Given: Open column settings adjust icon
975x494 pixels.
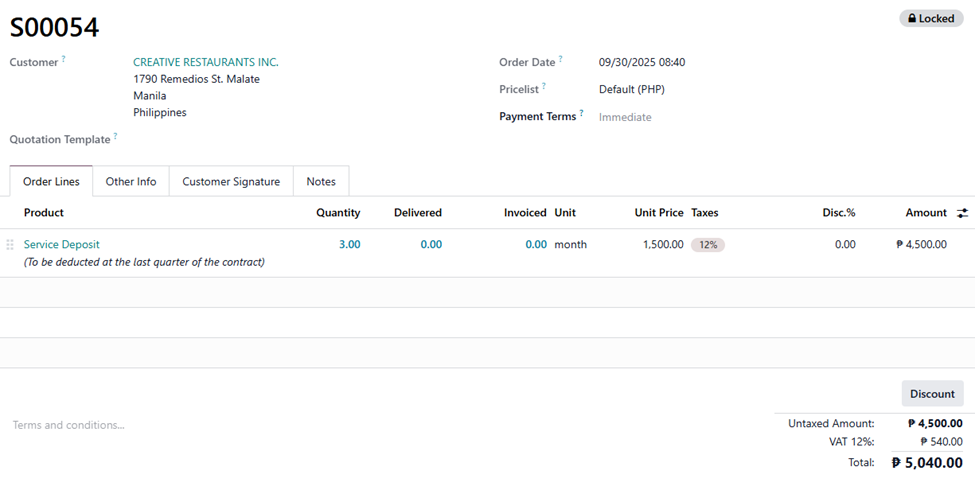Looking at the screenshot, I should [962, 213].
